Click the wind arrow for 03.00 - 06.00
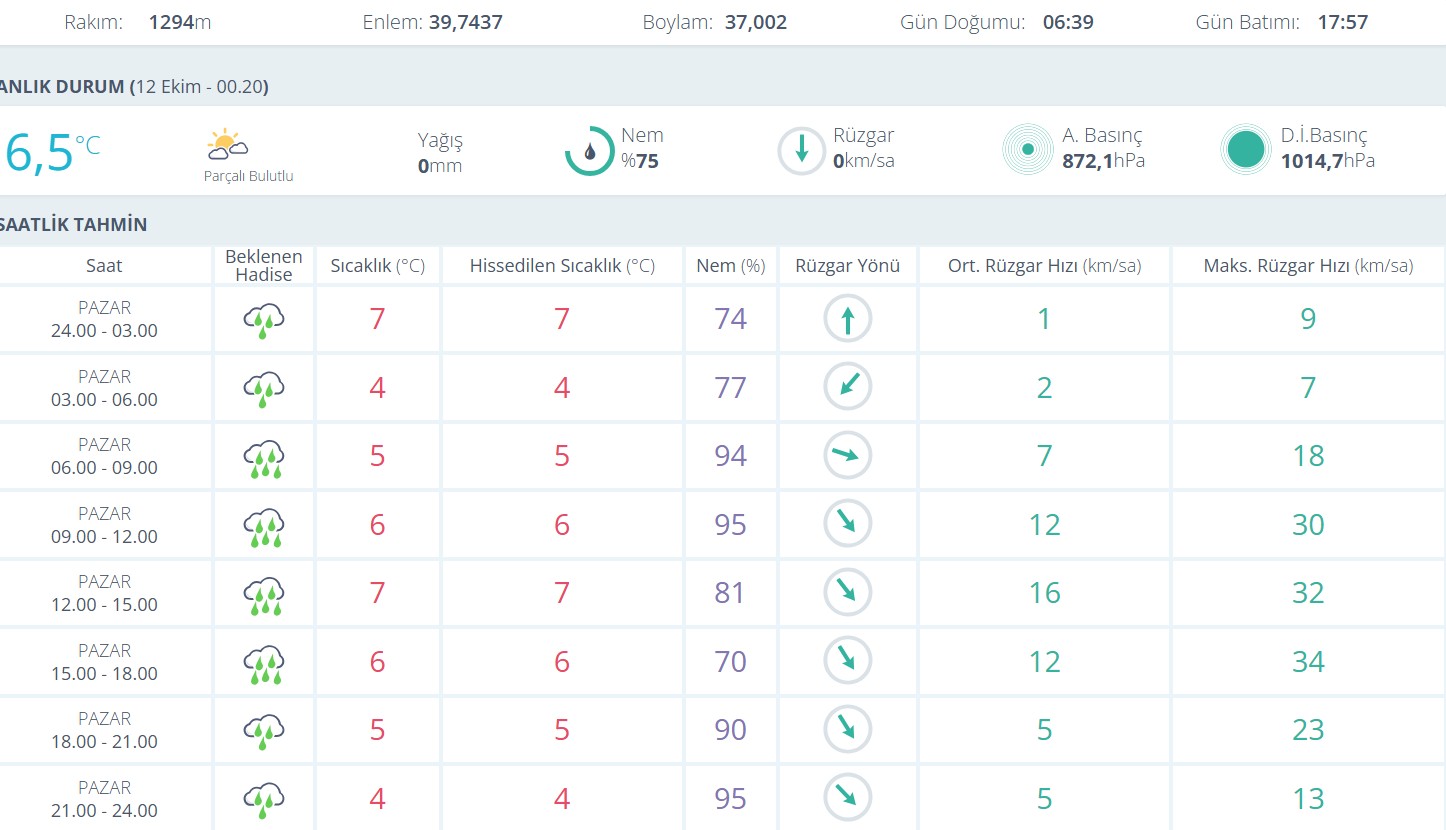1446x830 pixels. pyautogui.click(x=848, y=387)
